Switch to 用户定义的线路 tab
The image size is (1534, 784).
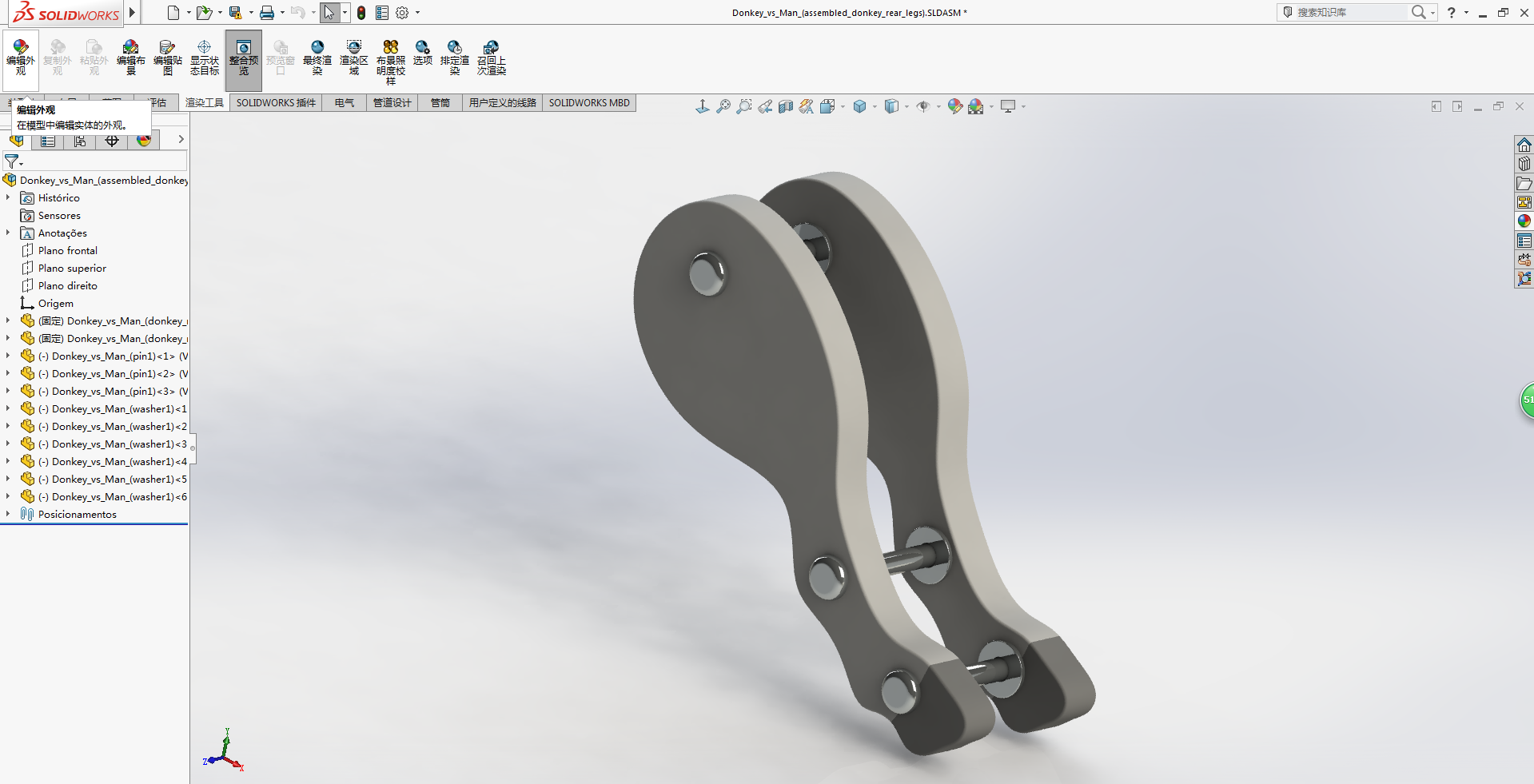(503, 103)
